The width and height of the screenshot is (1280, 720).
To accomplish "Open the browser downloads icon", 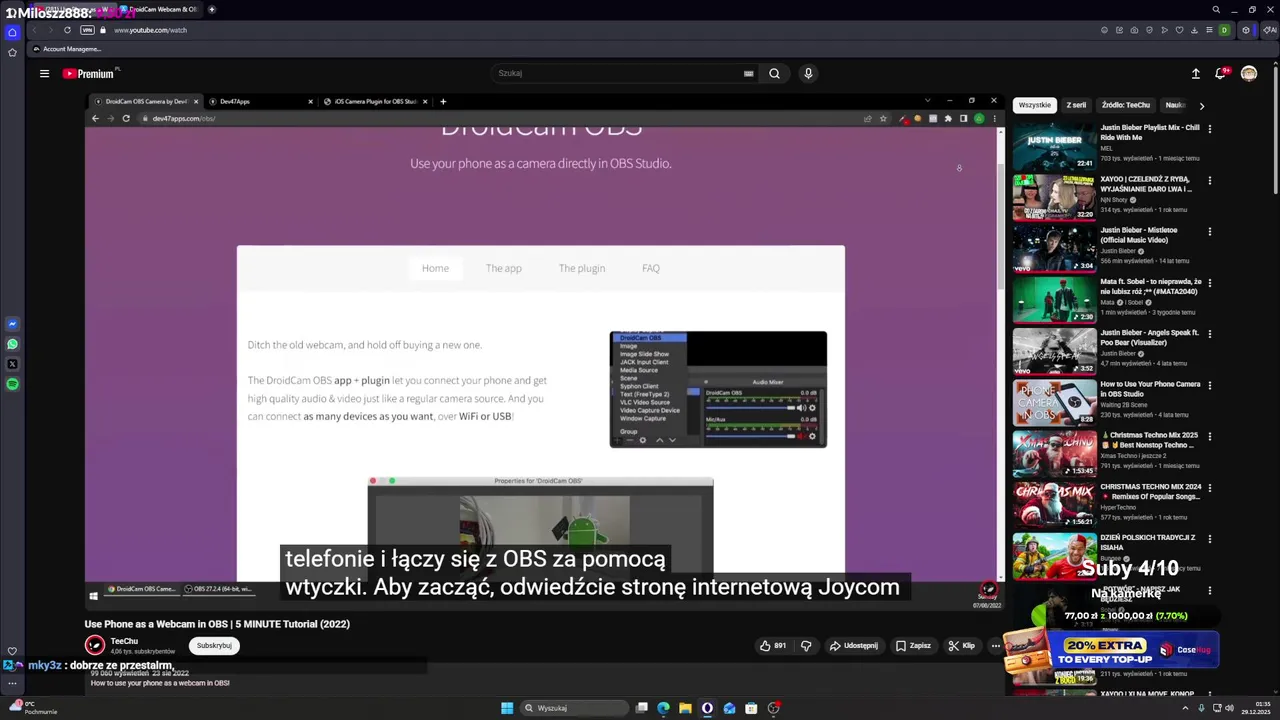I will pos(1194,30).
